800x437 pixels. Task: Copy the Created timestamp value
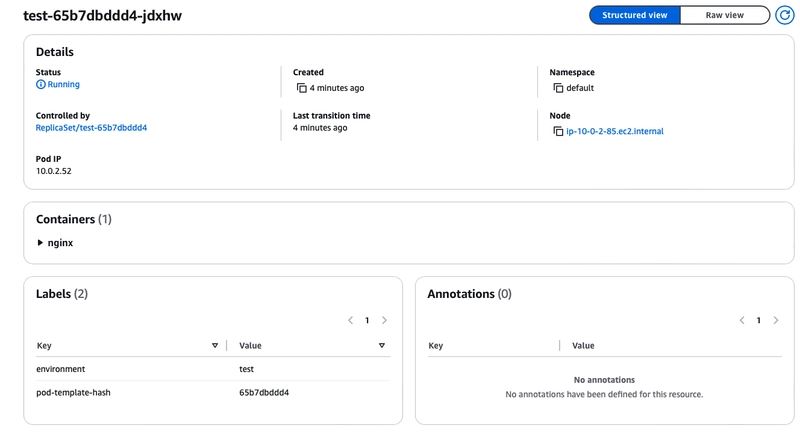coord(301,88)
